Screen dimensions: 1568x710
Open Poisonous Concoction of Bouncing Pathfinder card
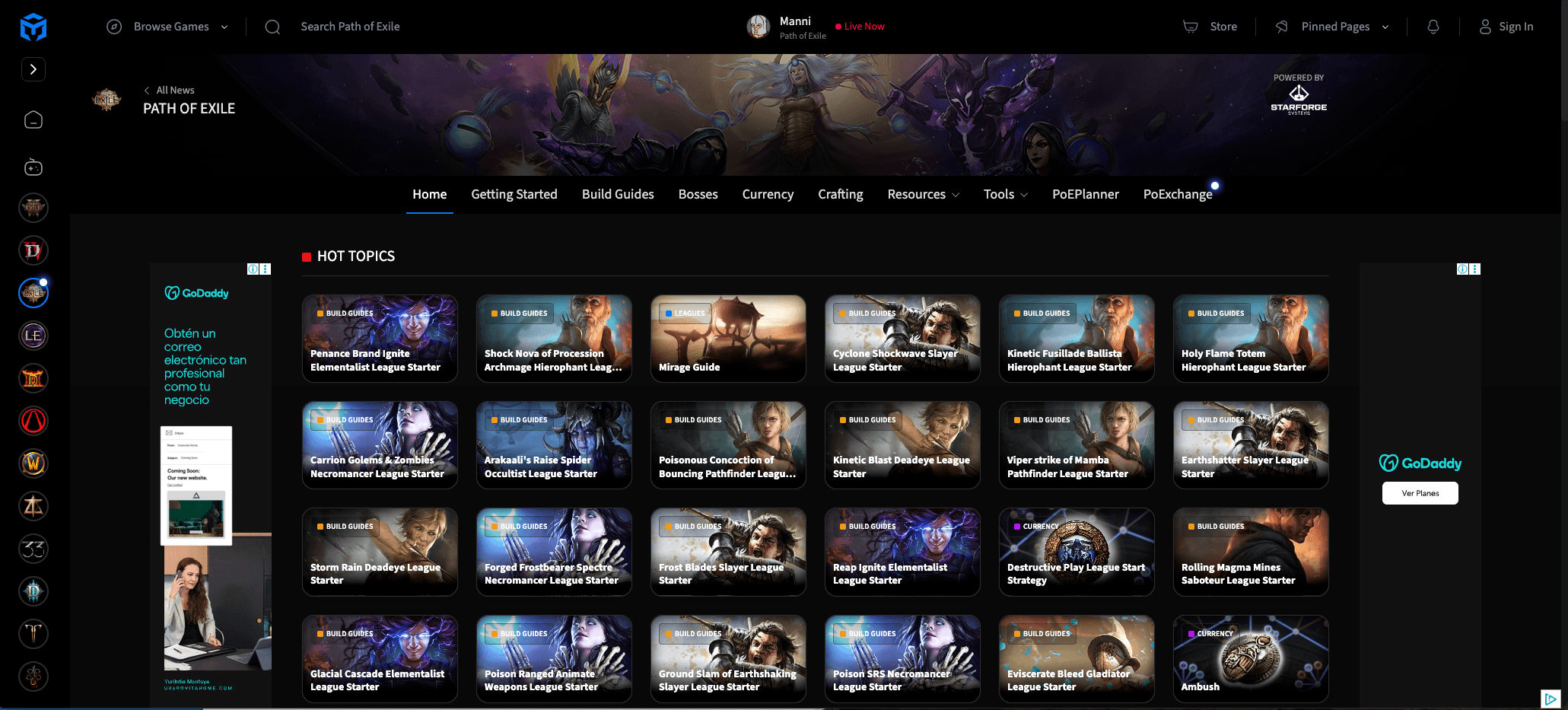click(x=728, y=445)
